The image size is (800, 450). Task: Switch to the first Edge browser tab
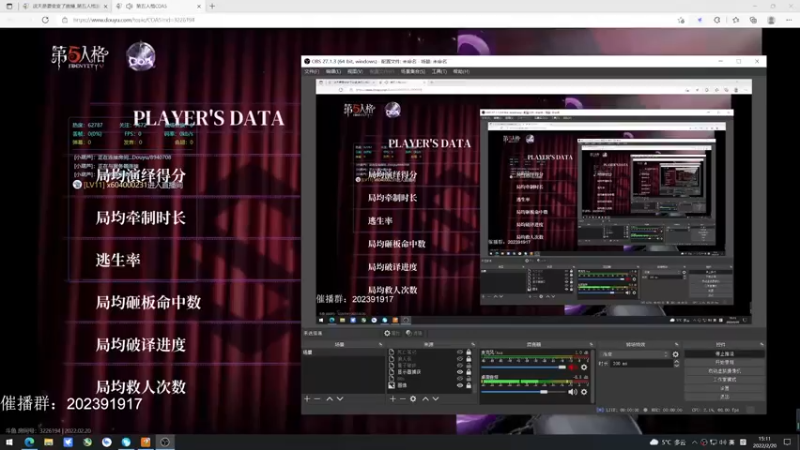(x=64, y=6)
